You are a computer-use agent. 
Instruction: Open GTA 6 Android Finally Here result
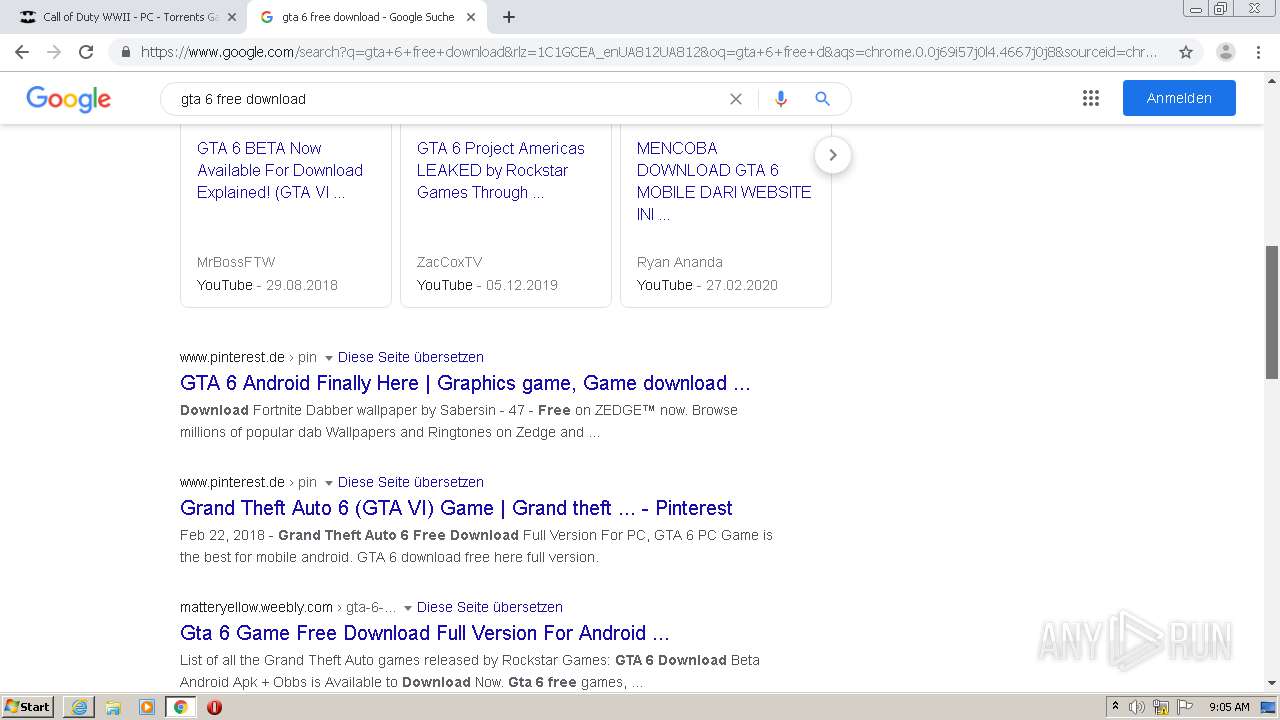(465, 383)
